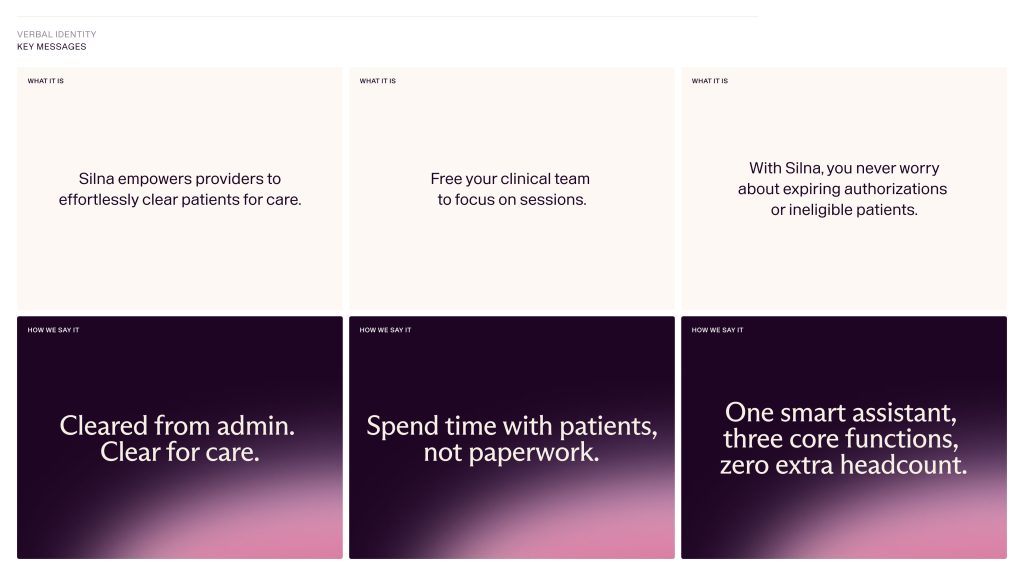Viewport: 1024px width, 576px height.
Task: Select the "Free your clinical team" text line
Action: click(511, 179)
